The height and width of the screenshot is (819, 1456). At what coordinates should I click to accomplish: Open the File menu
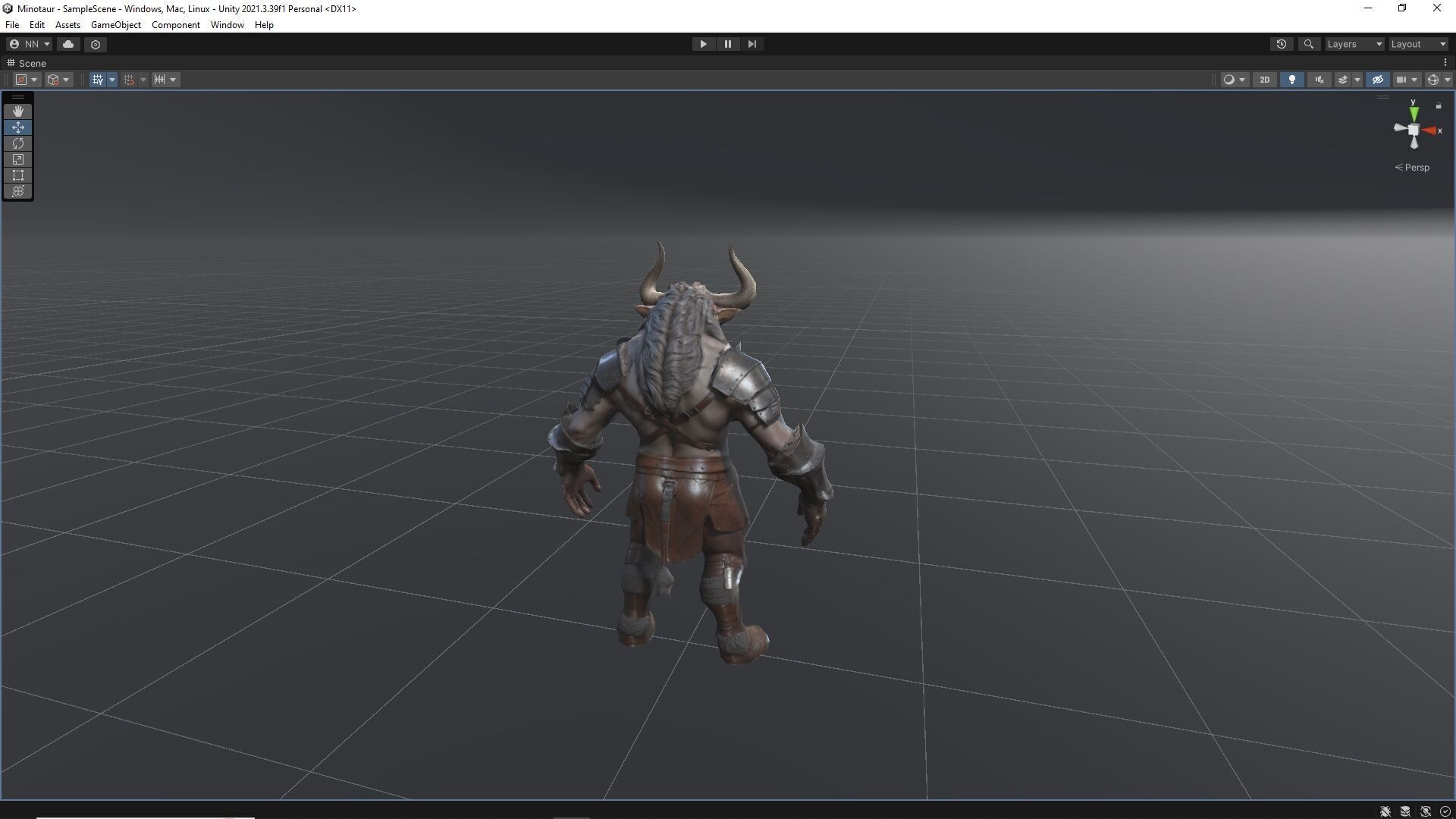[12, 25]
